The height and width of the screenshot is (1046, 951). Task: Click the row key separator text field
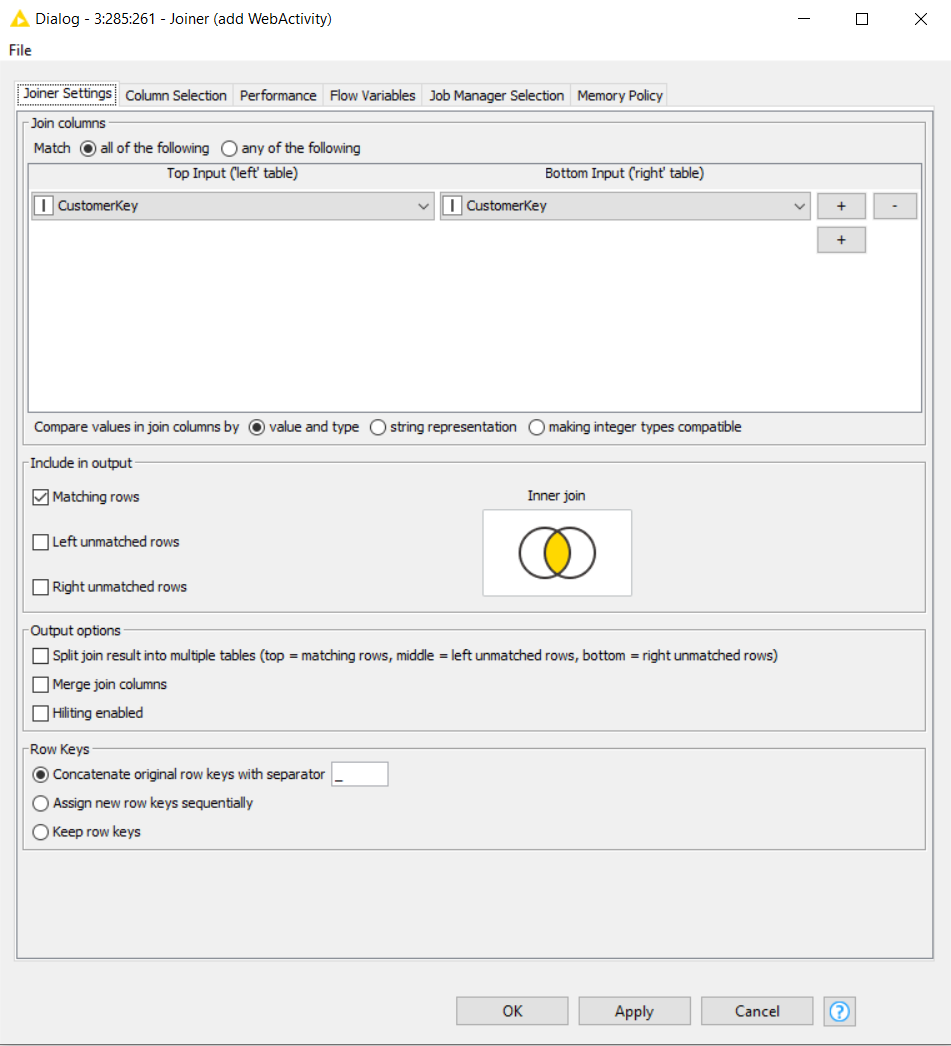click(x=359, y=774)
